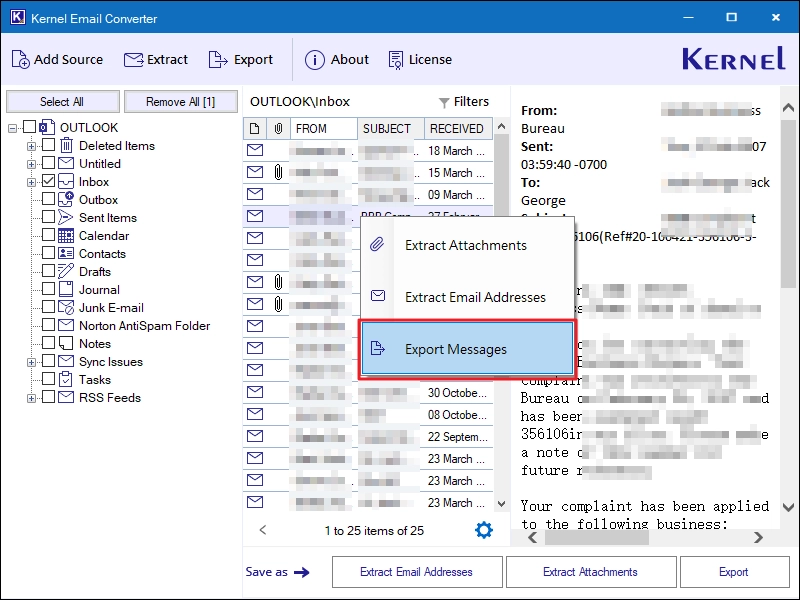Click the Extract envelope icon in toolbar

click(x=133, y=60)
